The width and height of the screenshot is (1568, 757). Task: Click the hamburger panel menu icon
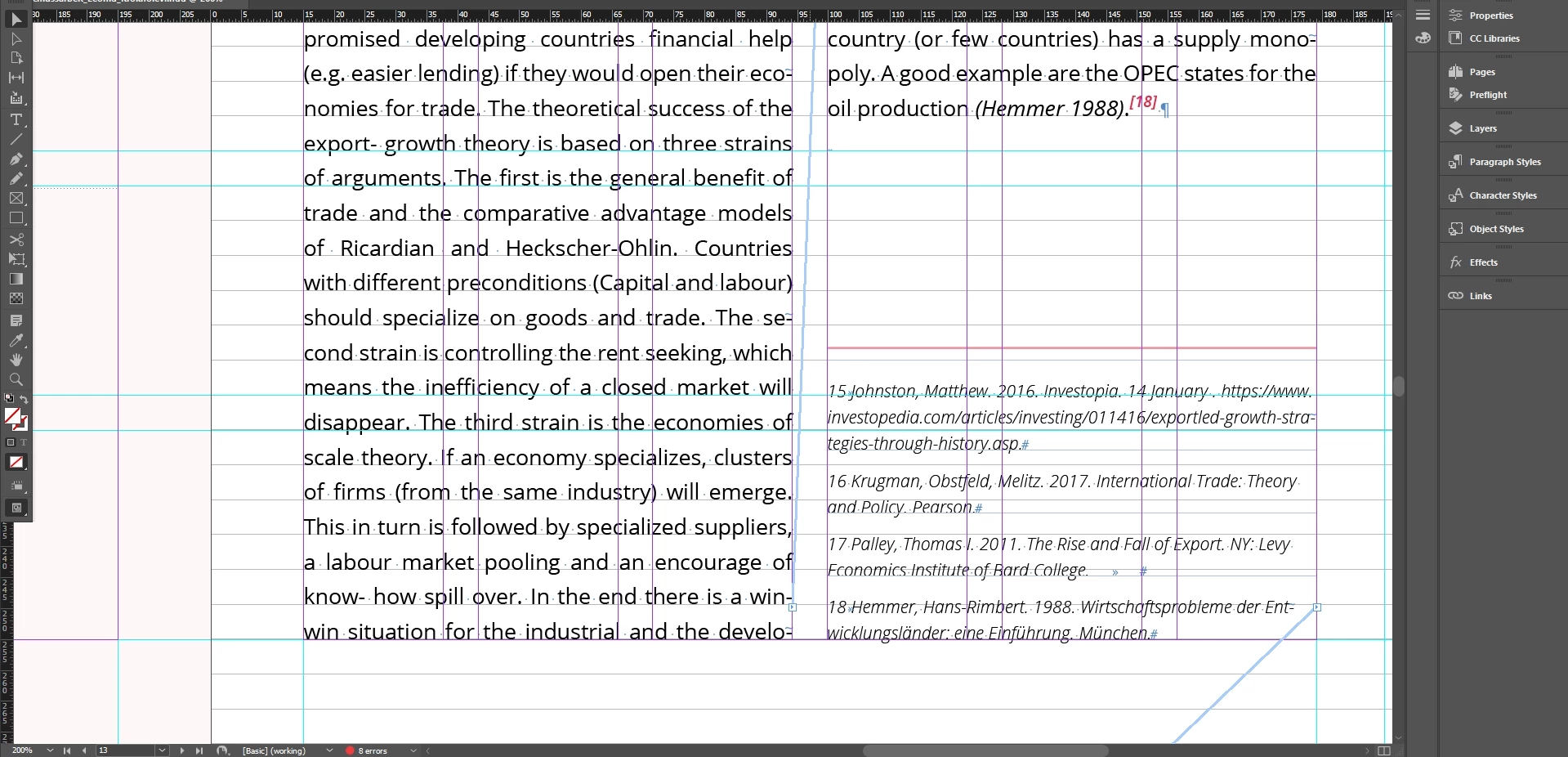[1423, 15]
